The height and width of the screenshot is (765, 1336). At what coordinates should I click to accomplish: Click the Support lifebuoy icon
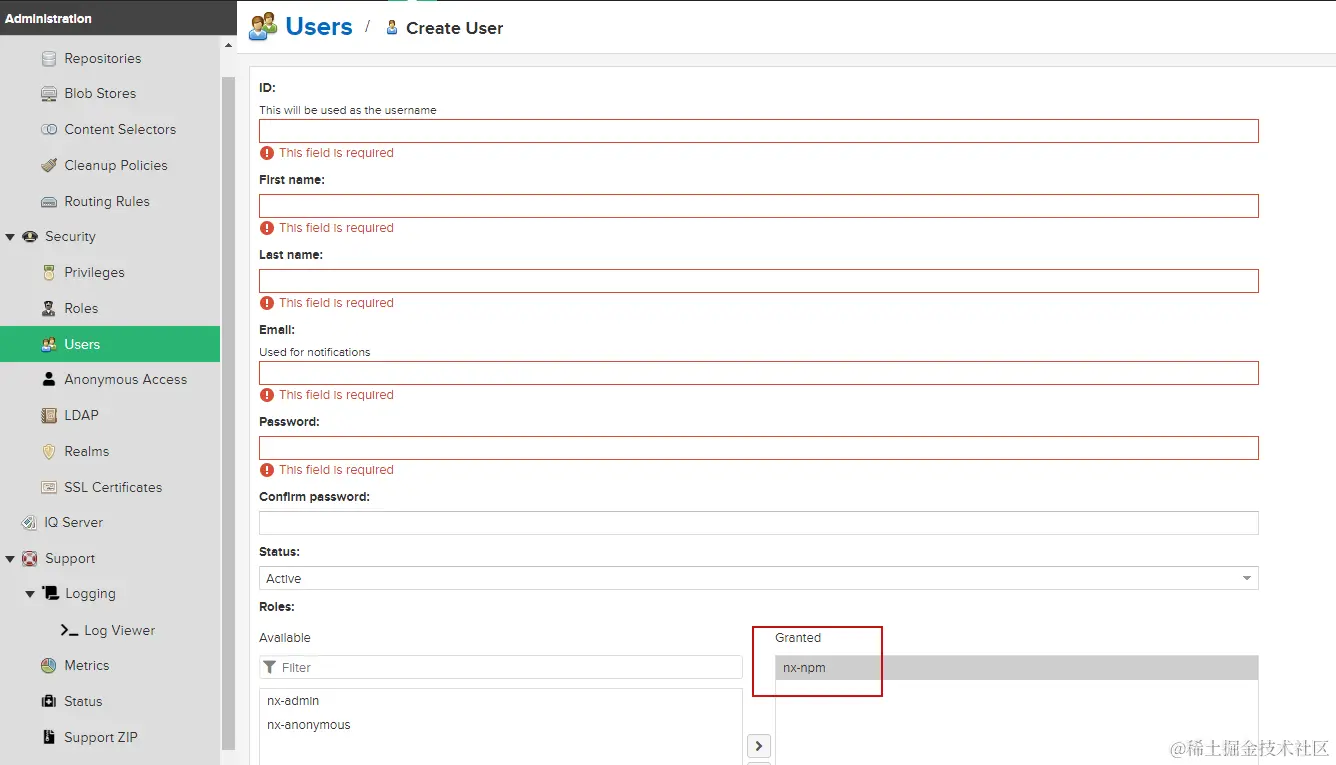pos(29,559)
